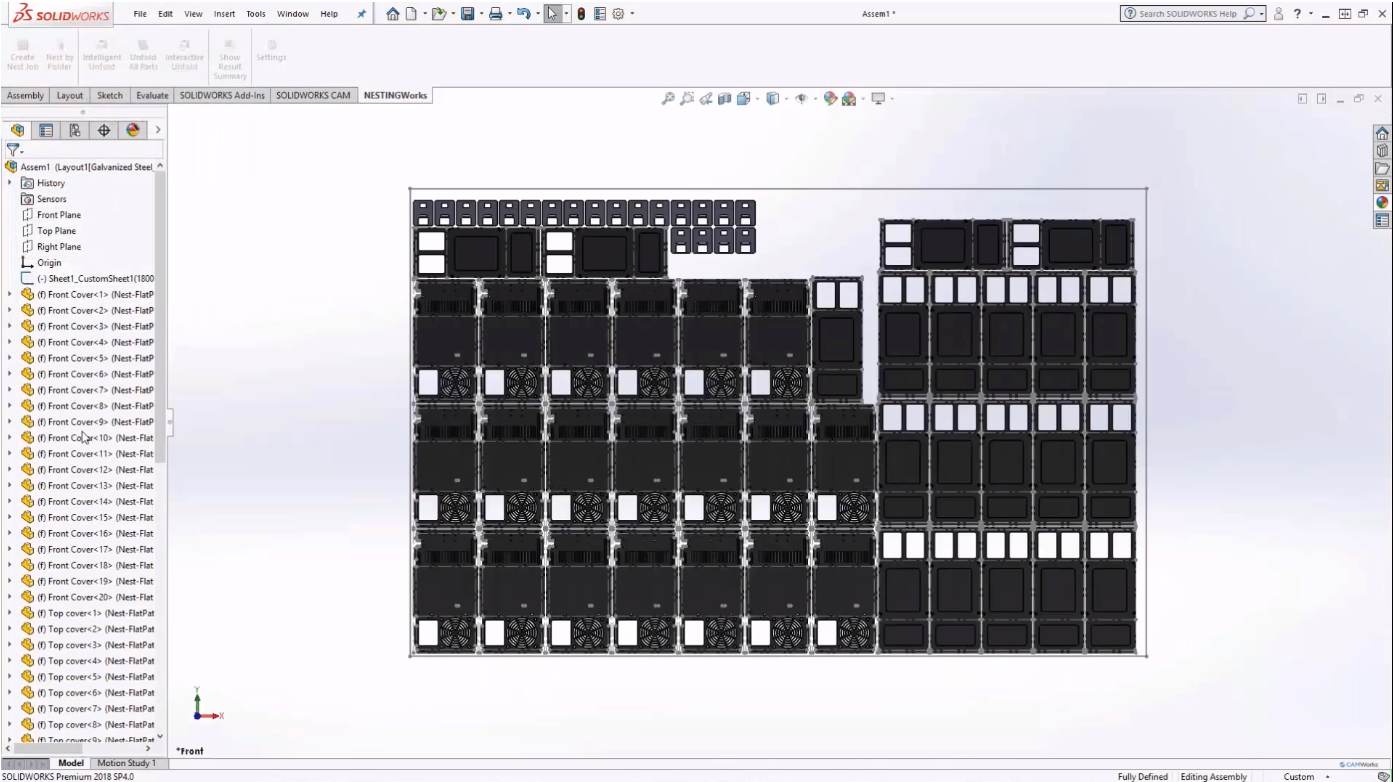This screenshot has height=782, width=1393.
Task: Switch to PropertyManager tab icon
Action: point(46,130)
